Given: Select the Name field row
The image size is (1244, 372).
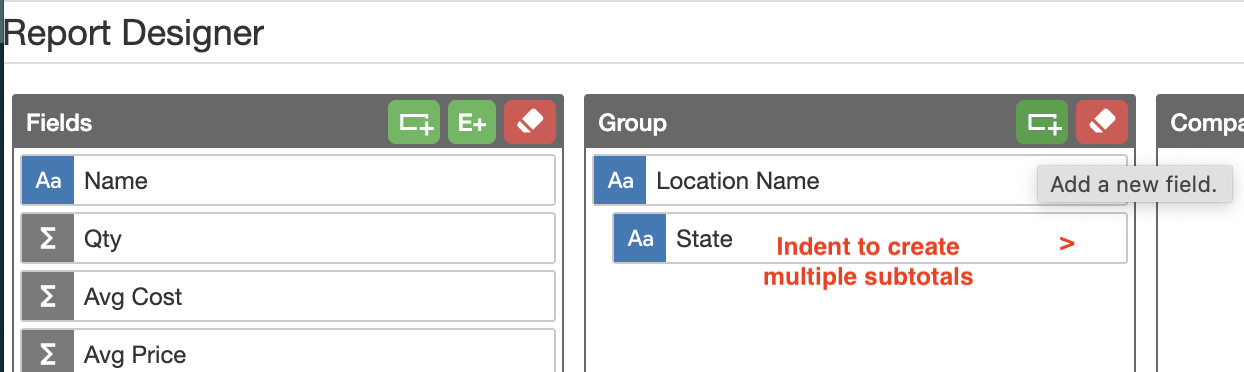Looking at the screenshot, I should (x=288, y=181).
